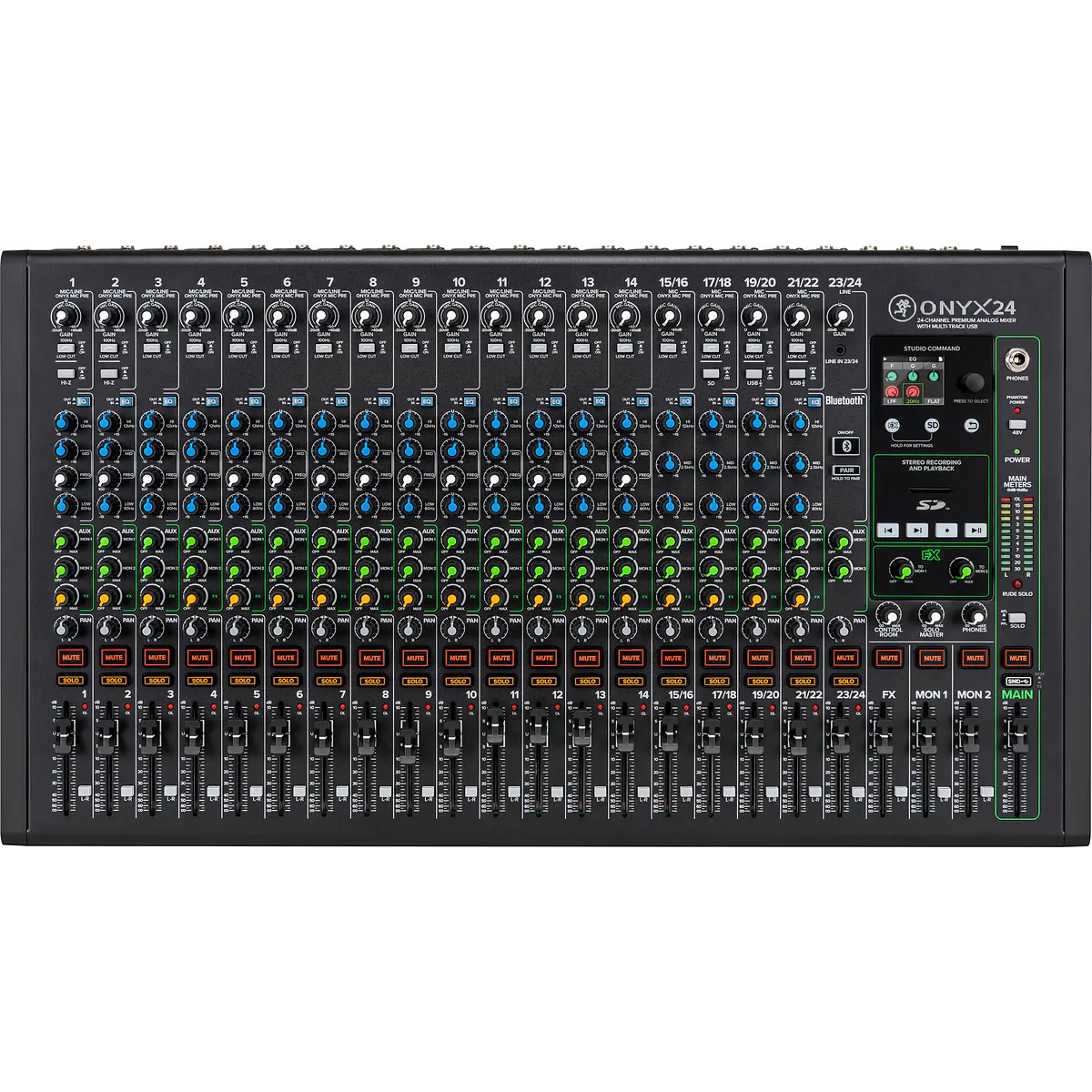This screenshot has height=1092, width=1092.
Task: Click the FX TO MON 2 knob
Action: tap(962, 570)
